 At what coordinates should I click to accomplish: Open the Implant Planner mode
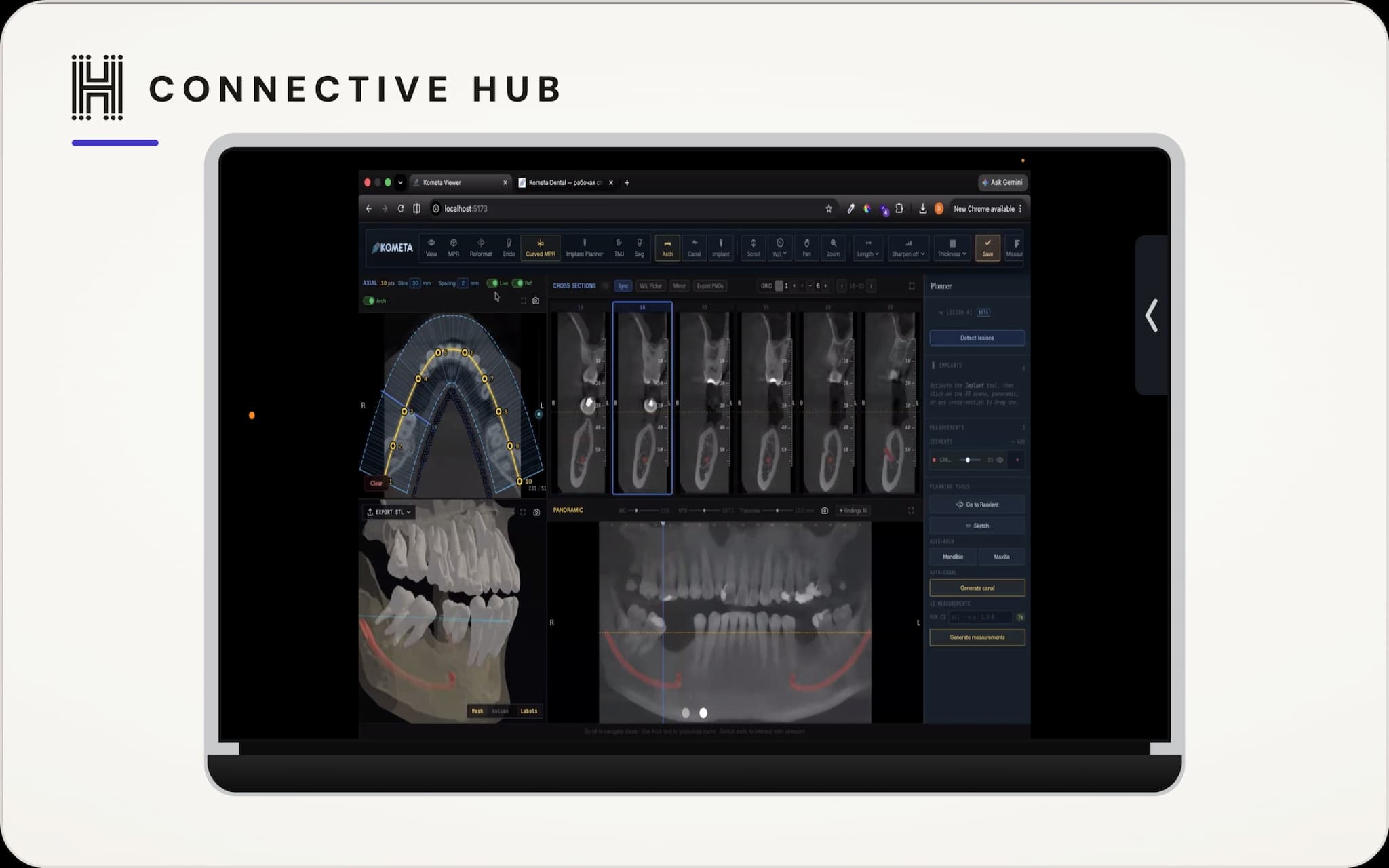click(x=585, y=248)
